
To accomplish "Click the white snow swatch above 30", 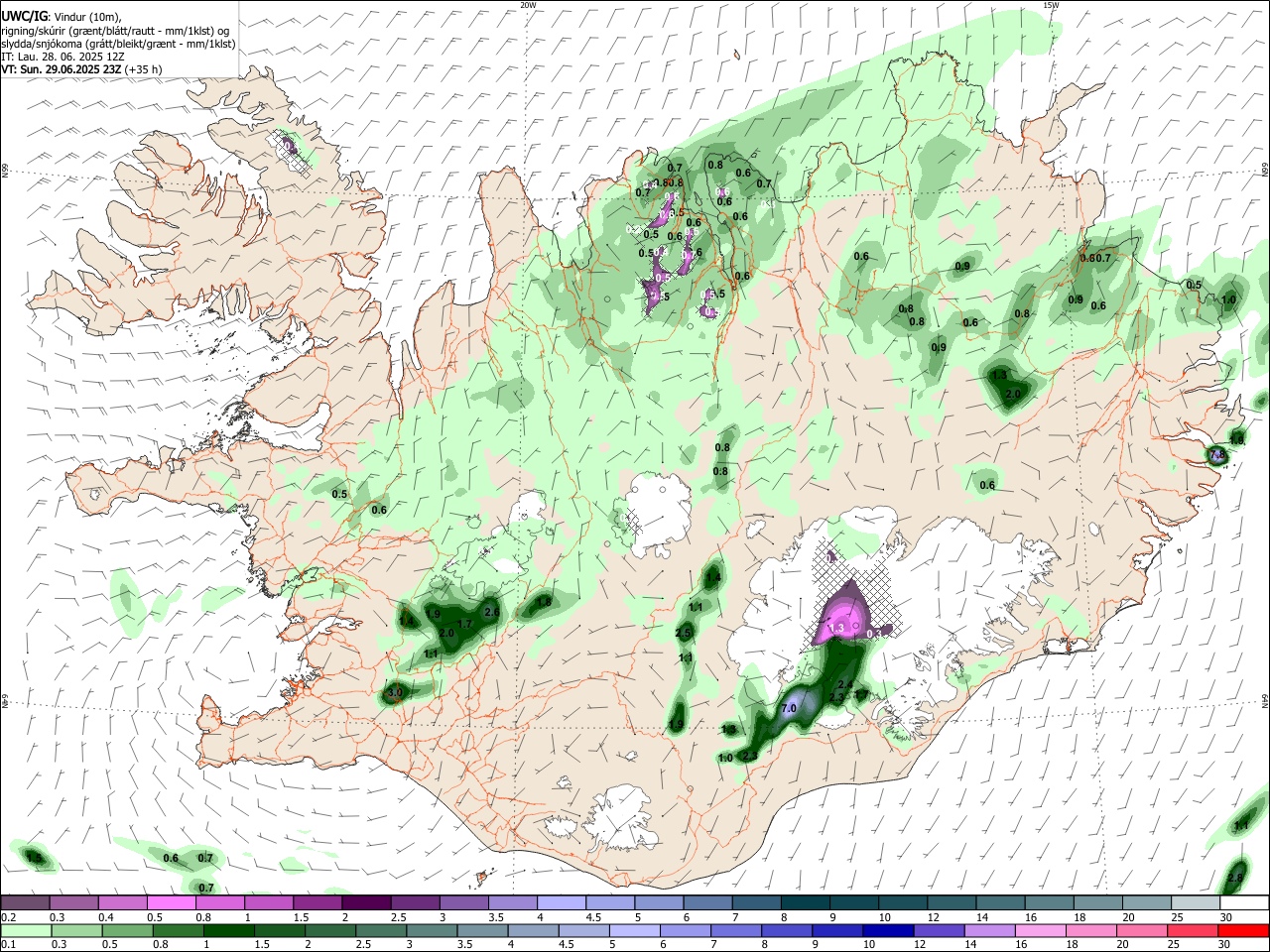I will click(x=1244, y=903).
